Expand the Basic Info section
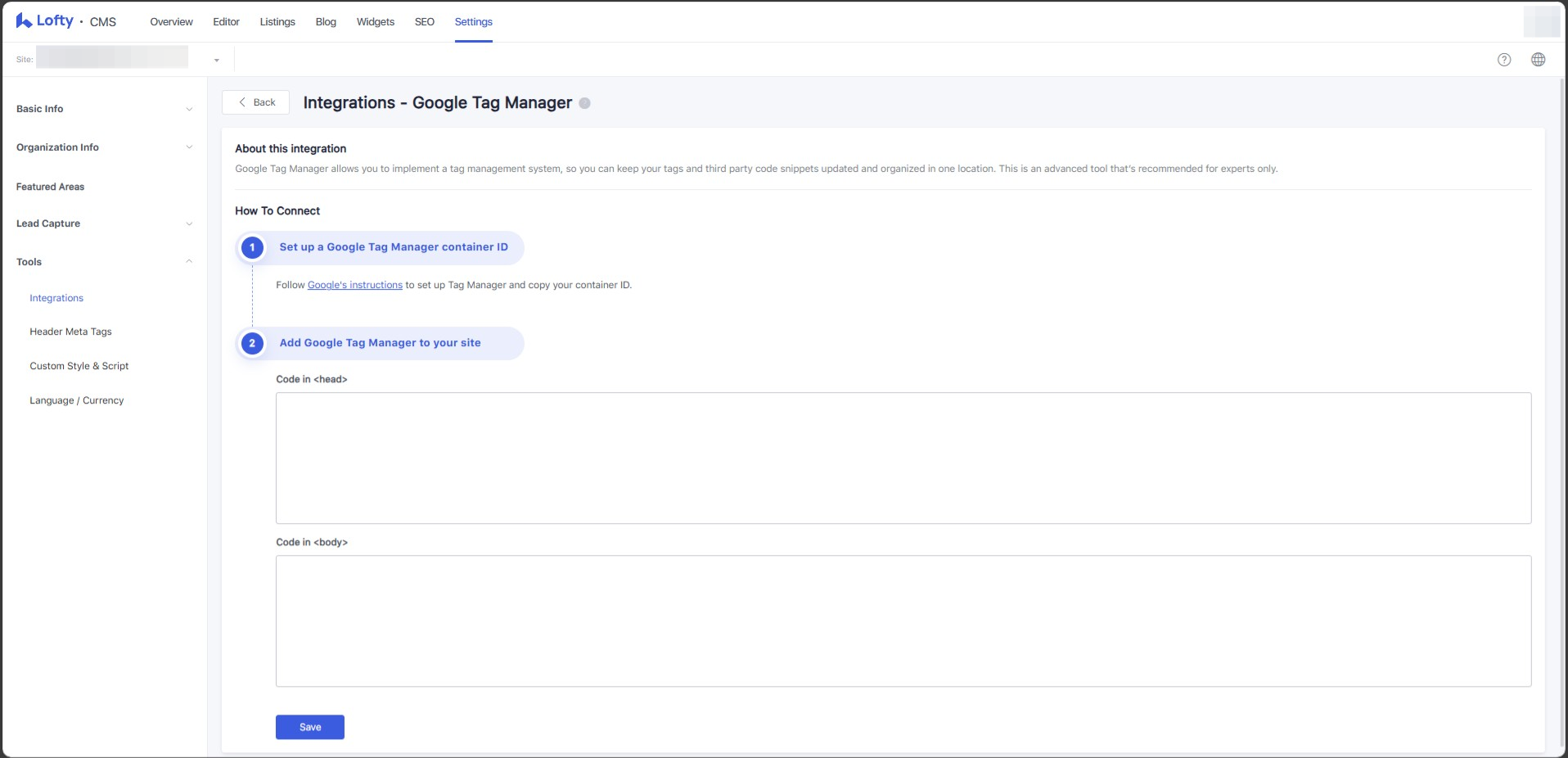Viewport: 1568px width, 758px height. click(x=104, y=109)
